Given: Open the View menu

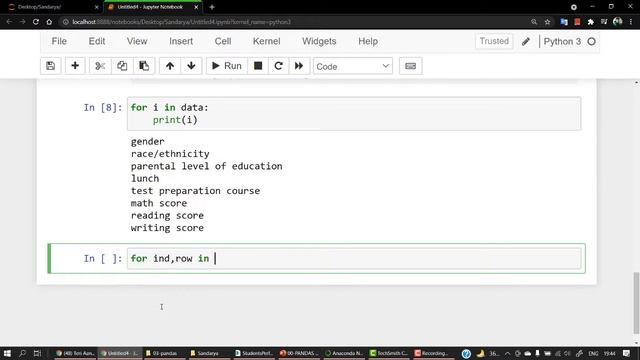Looking at the screenshot, I should 137,41.
